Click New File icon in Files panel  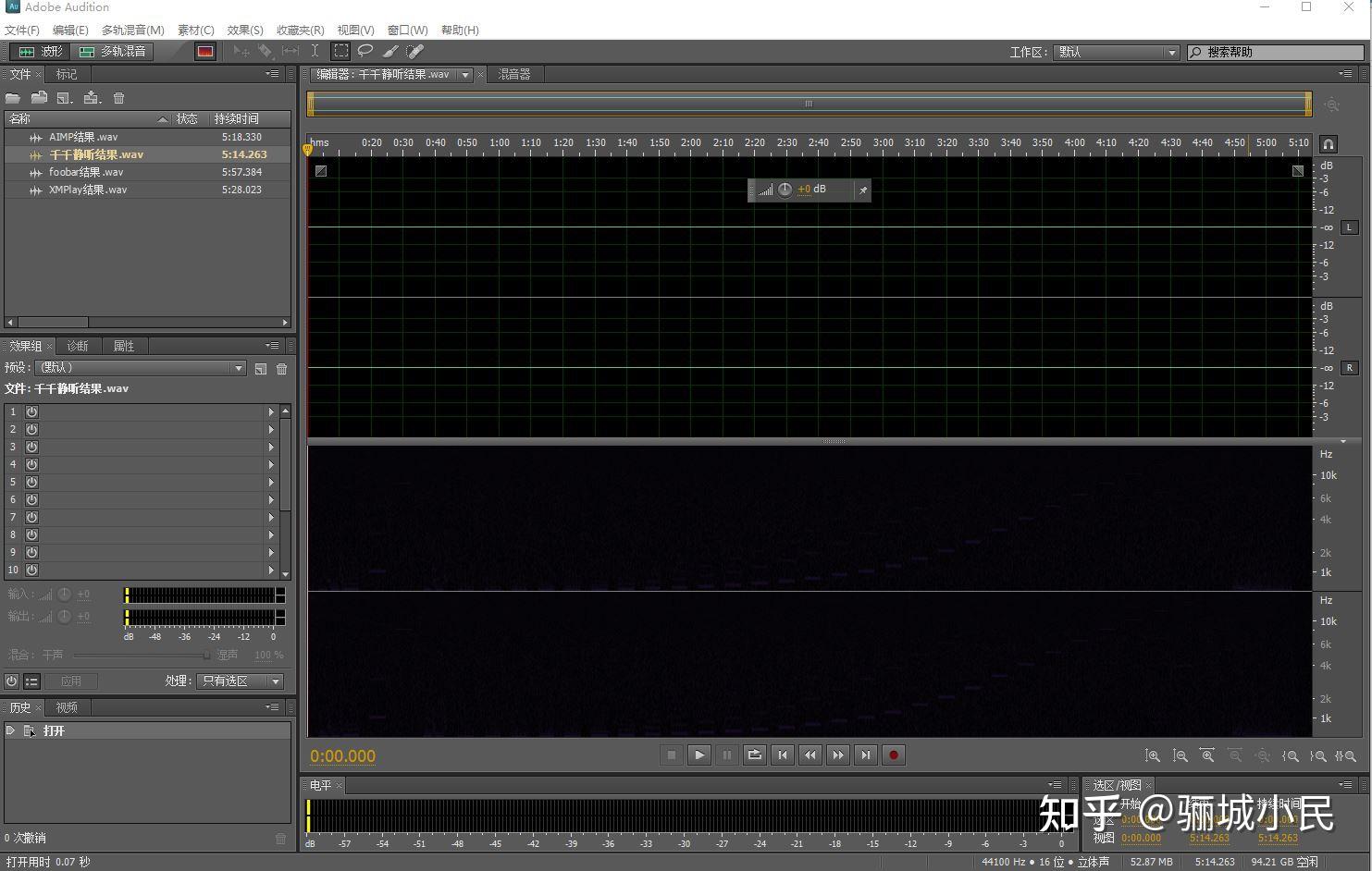point(65,98)
